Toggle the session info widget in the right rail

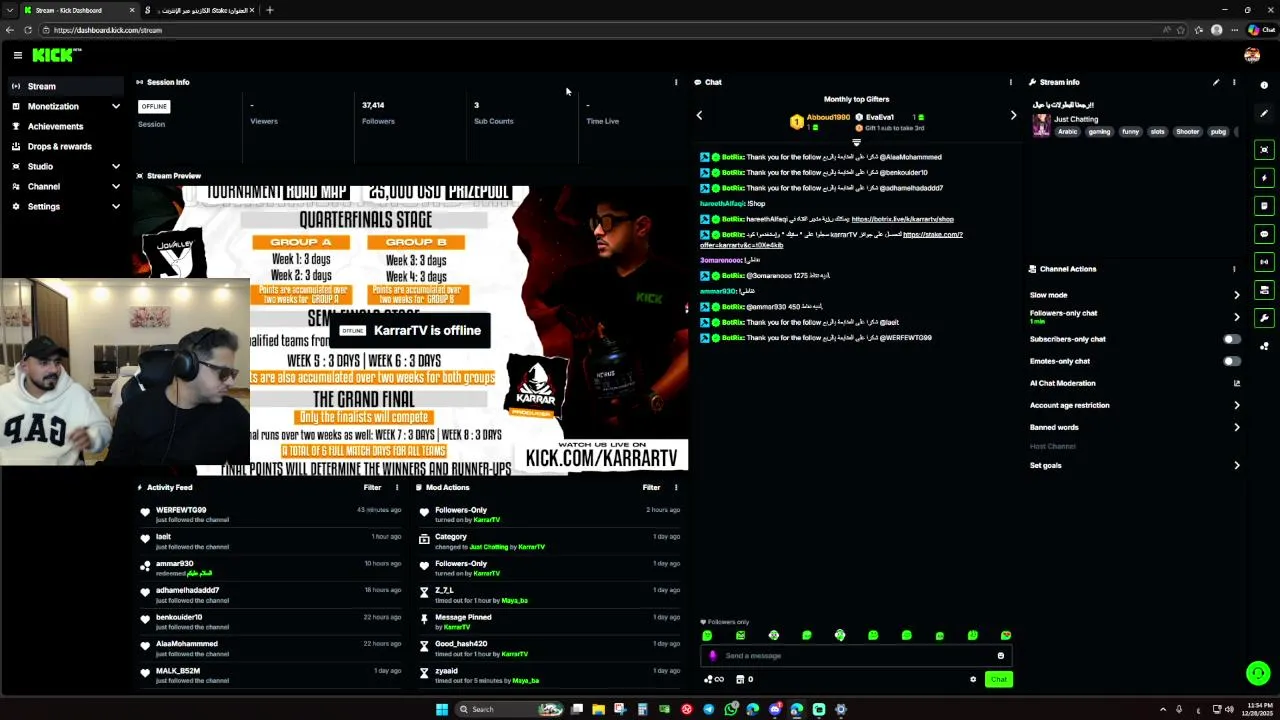1264,262
